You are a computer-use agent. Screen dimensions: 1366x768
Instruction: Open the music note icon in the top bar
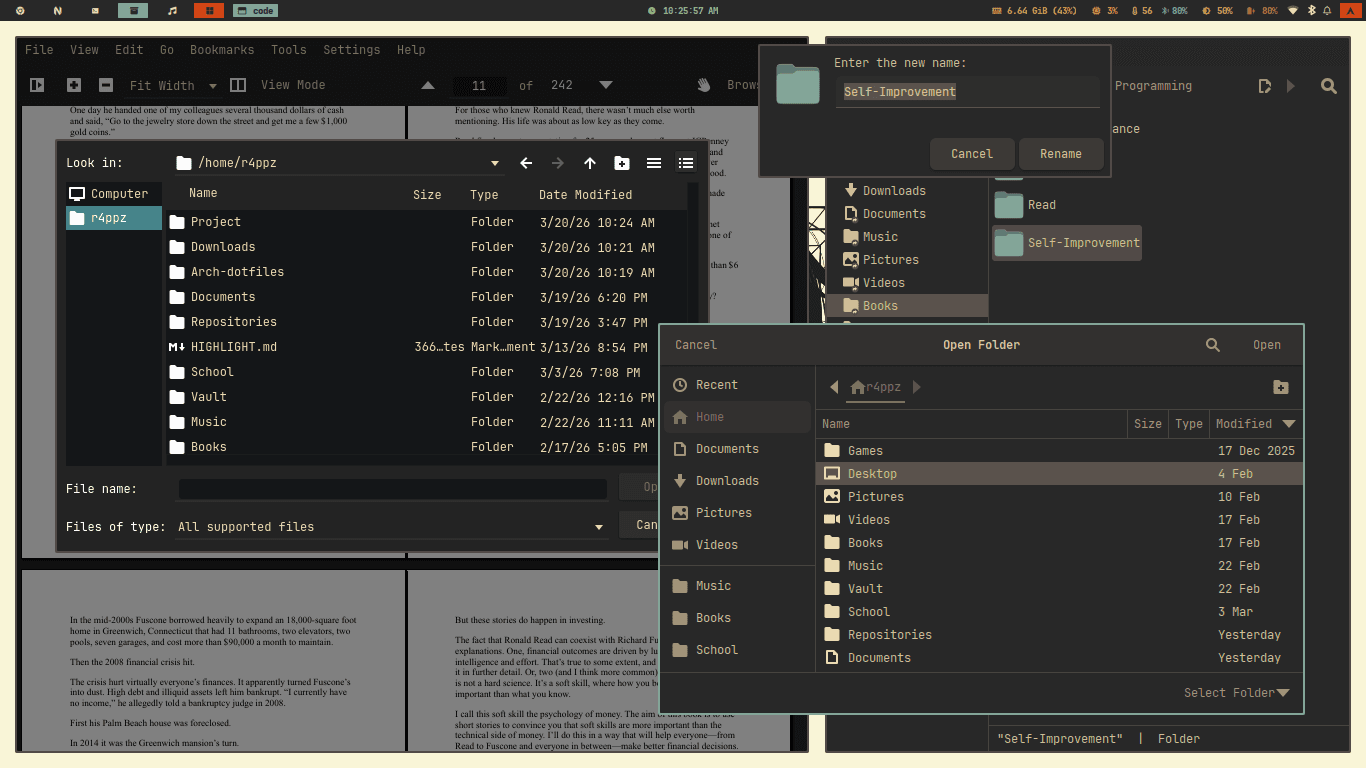pyautogui.click(x=172, y=10)
